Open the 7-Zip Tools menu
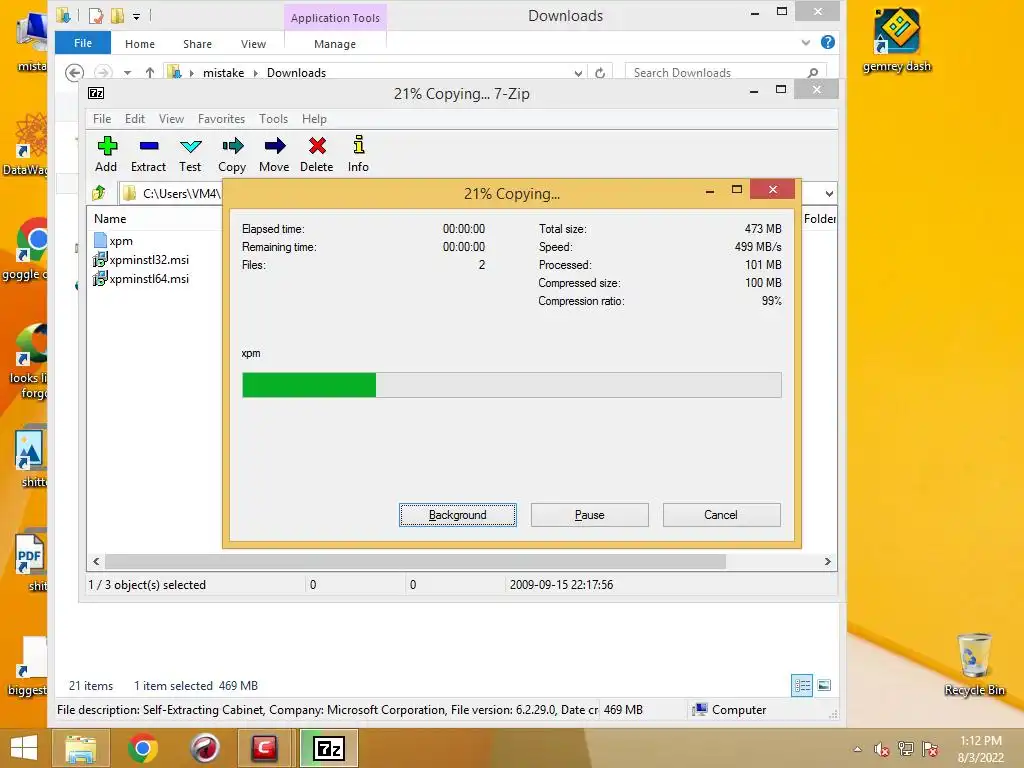1024x768 pixels. pyautogui.click(x=273, y=119)
